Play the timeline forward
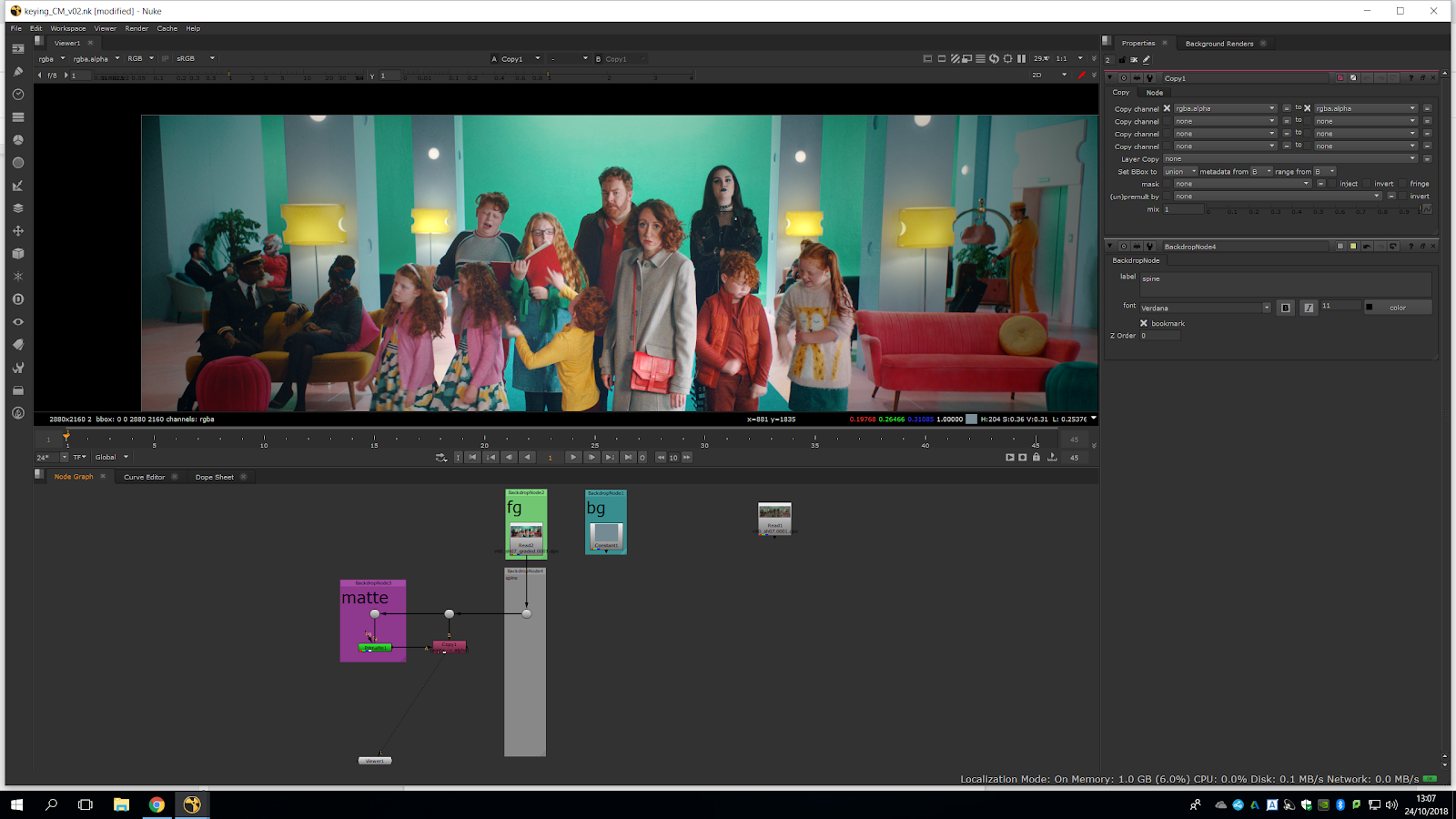The image size is (1456, 819). click(572, 458)
